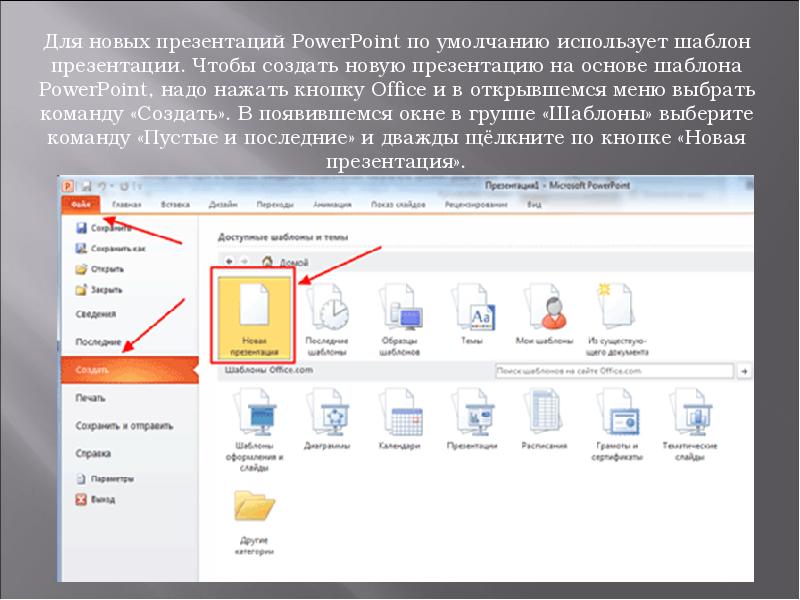The image size is (800, 600).
Task: Open the Презентации category
Action: 472,418
